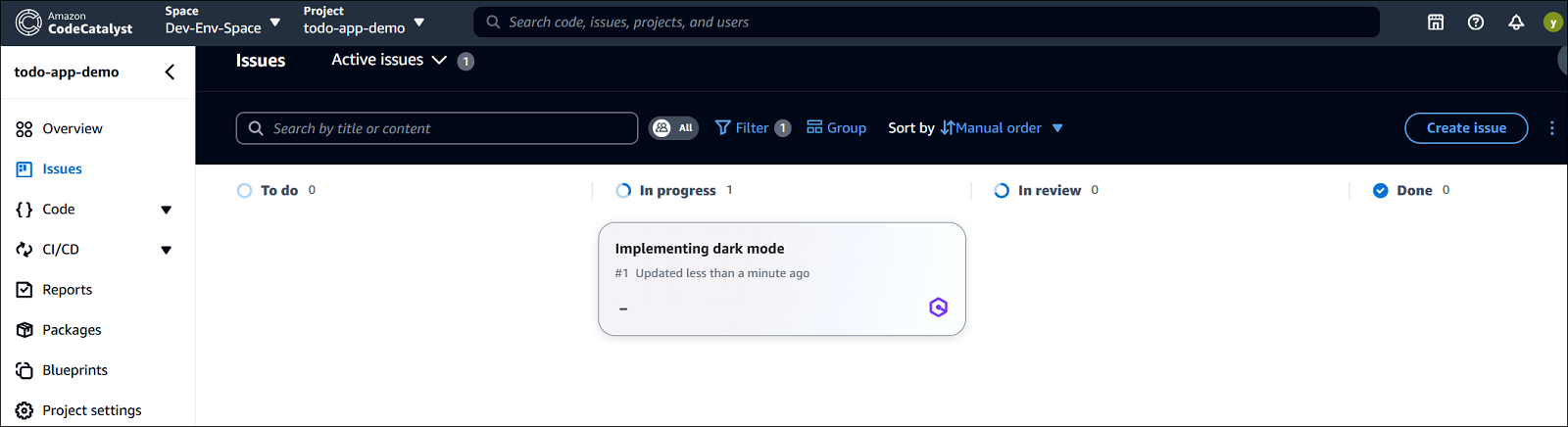Click the assignee icon on issue card
Viewport: 1568px width, 427px height.
point(938,308)
